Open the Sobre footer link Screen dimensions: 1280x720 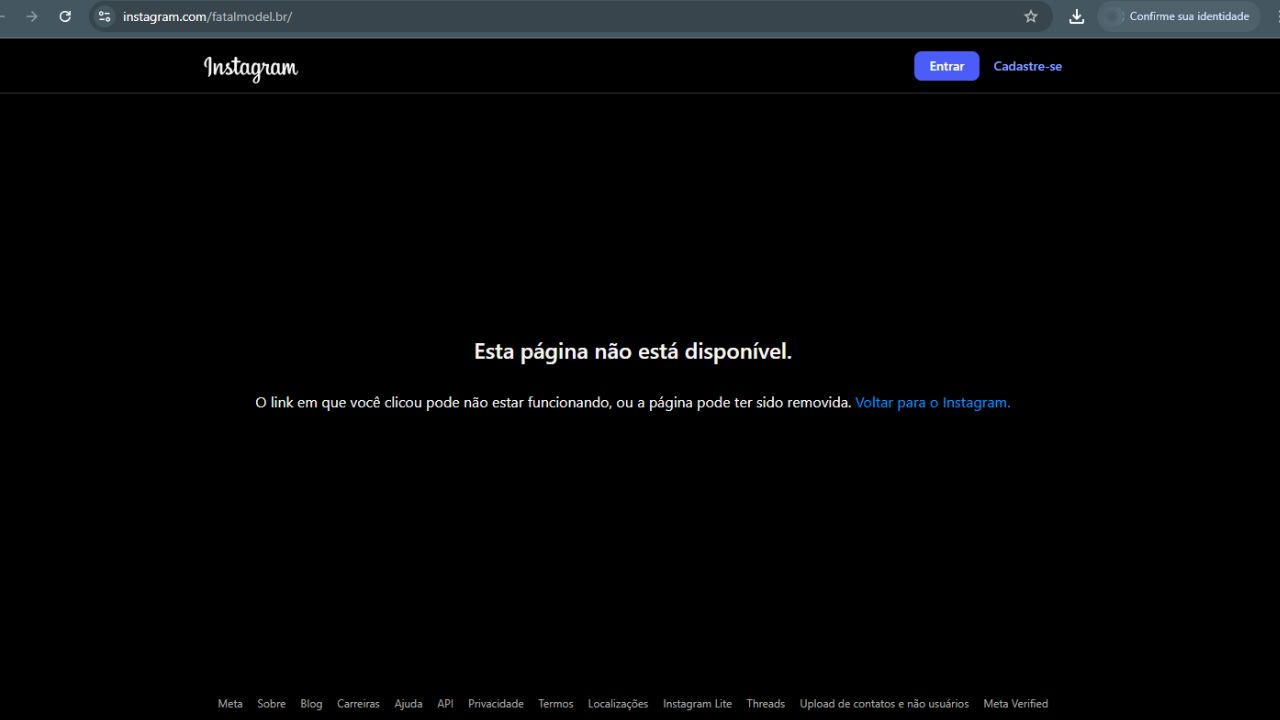(x=271, y=704)
